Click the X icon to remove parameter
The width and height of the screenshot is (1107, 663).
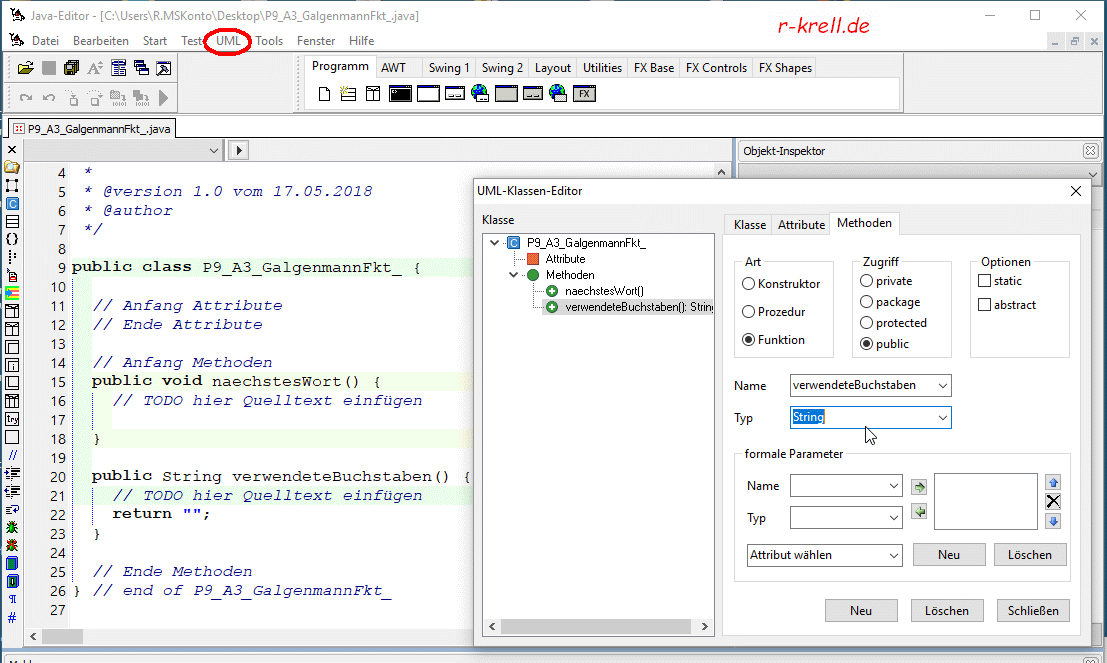pos(1052,501)
